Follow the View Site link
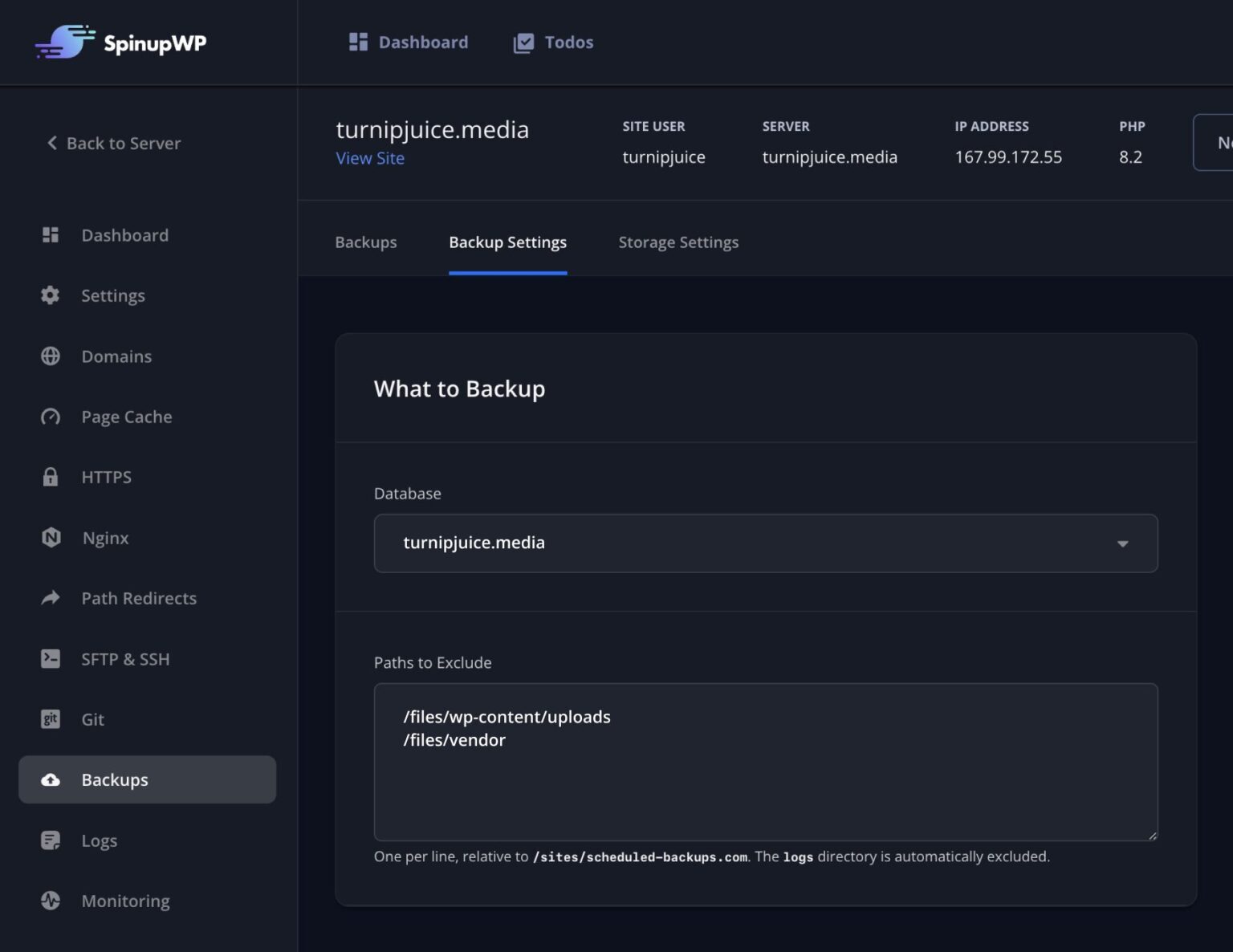 click(x=370, y=158)
